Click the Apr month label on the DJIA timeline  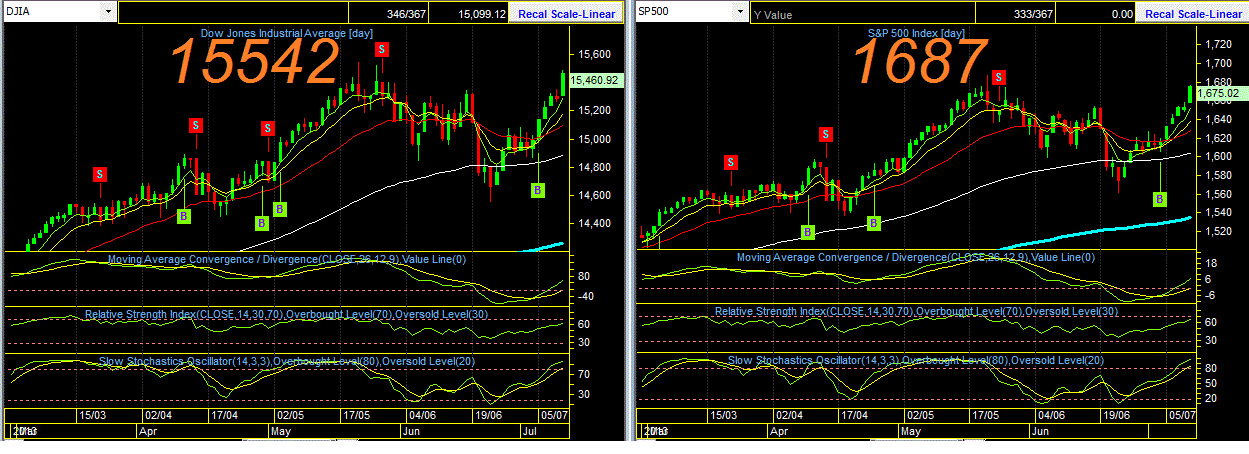pos(148,432)
